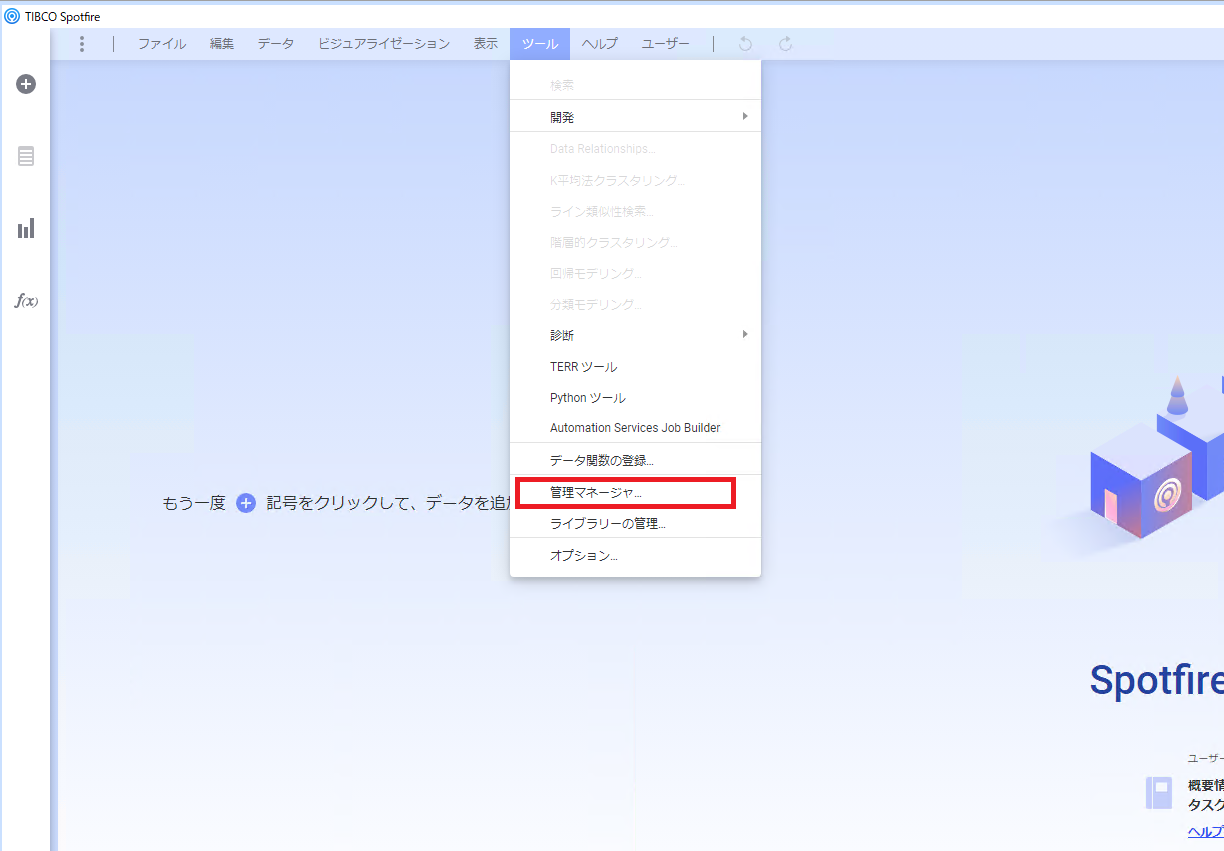Screen dimensions: 1224x851
Task: Open ライブラリーの管理... entry
Action: click(635, 523)
